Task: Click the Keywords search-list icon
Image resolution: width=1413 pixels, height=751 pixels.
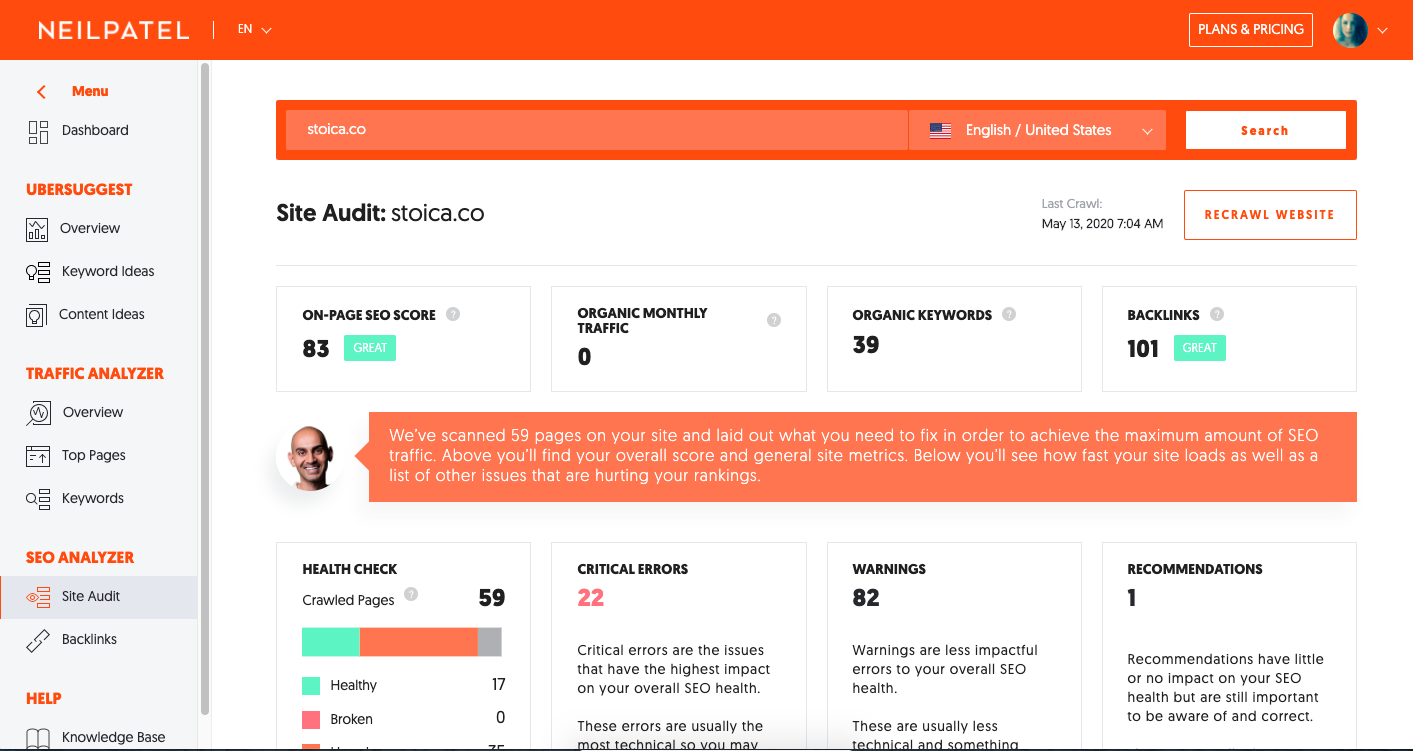Action: pyautogui.click(x=38, y=499)
